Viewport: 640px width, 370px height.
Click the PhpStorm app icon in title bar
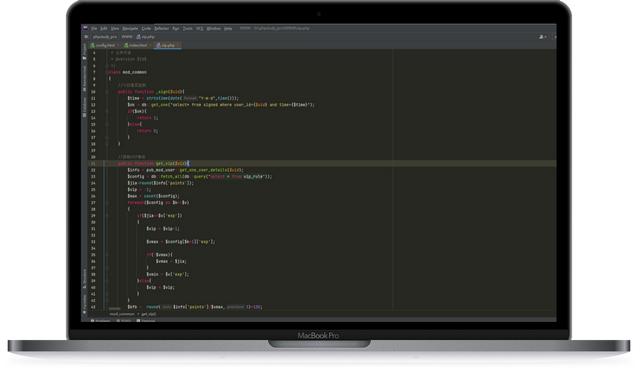(x=85, y=28)
